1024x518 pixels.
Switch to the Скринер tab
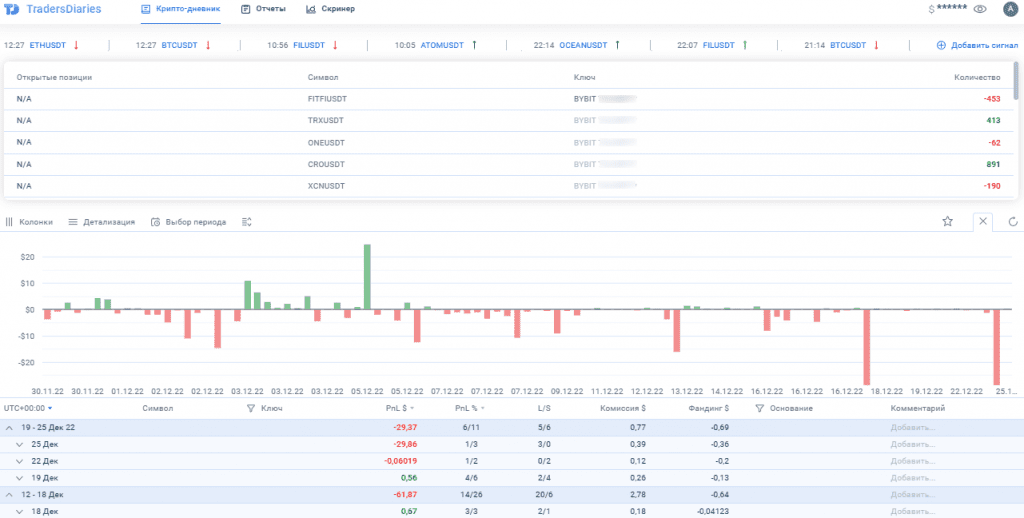[x=330, y=9]
